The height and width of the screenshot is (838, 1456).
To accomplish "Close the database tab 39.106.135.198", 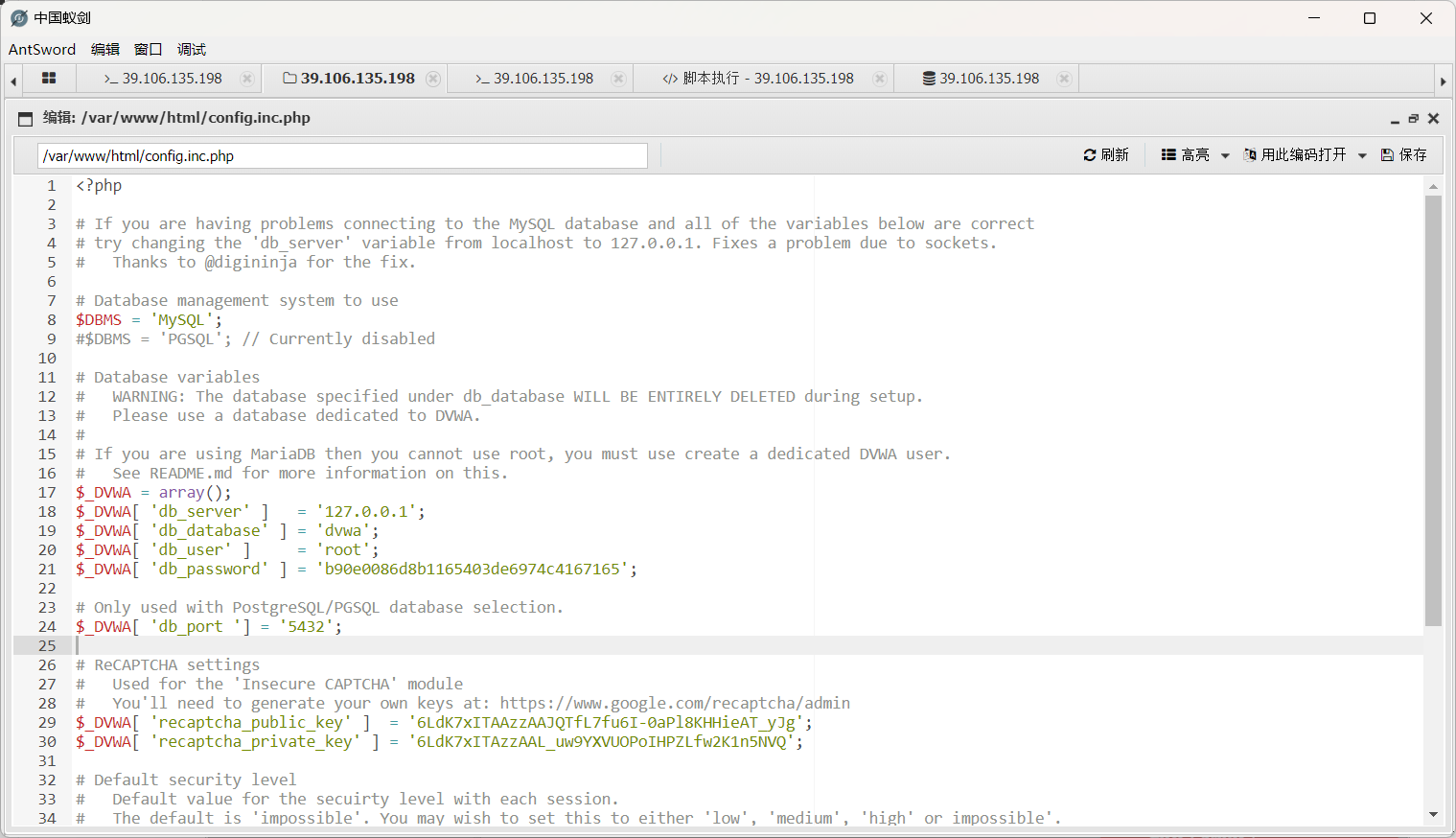I will tap(1064, 79).
